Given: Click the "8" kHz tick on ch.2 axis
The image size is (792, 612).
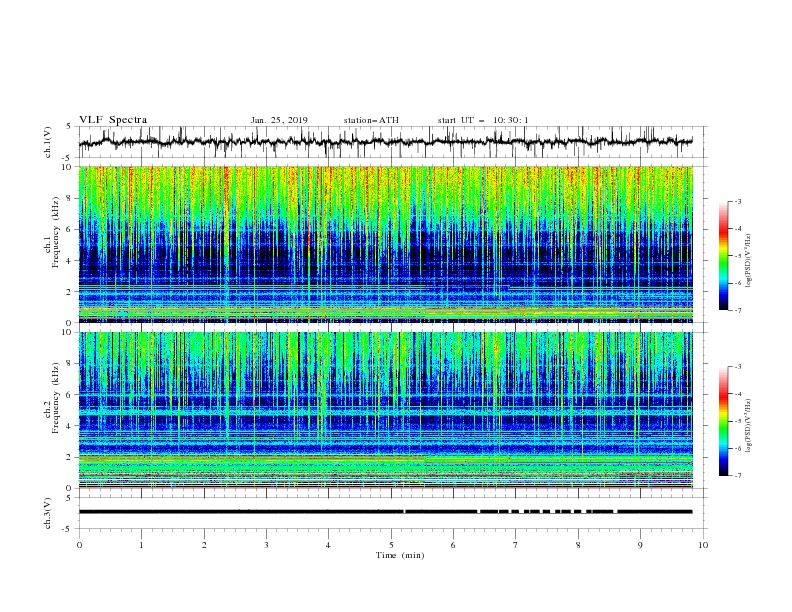Looking at the screenshot, I should (71, 364).
